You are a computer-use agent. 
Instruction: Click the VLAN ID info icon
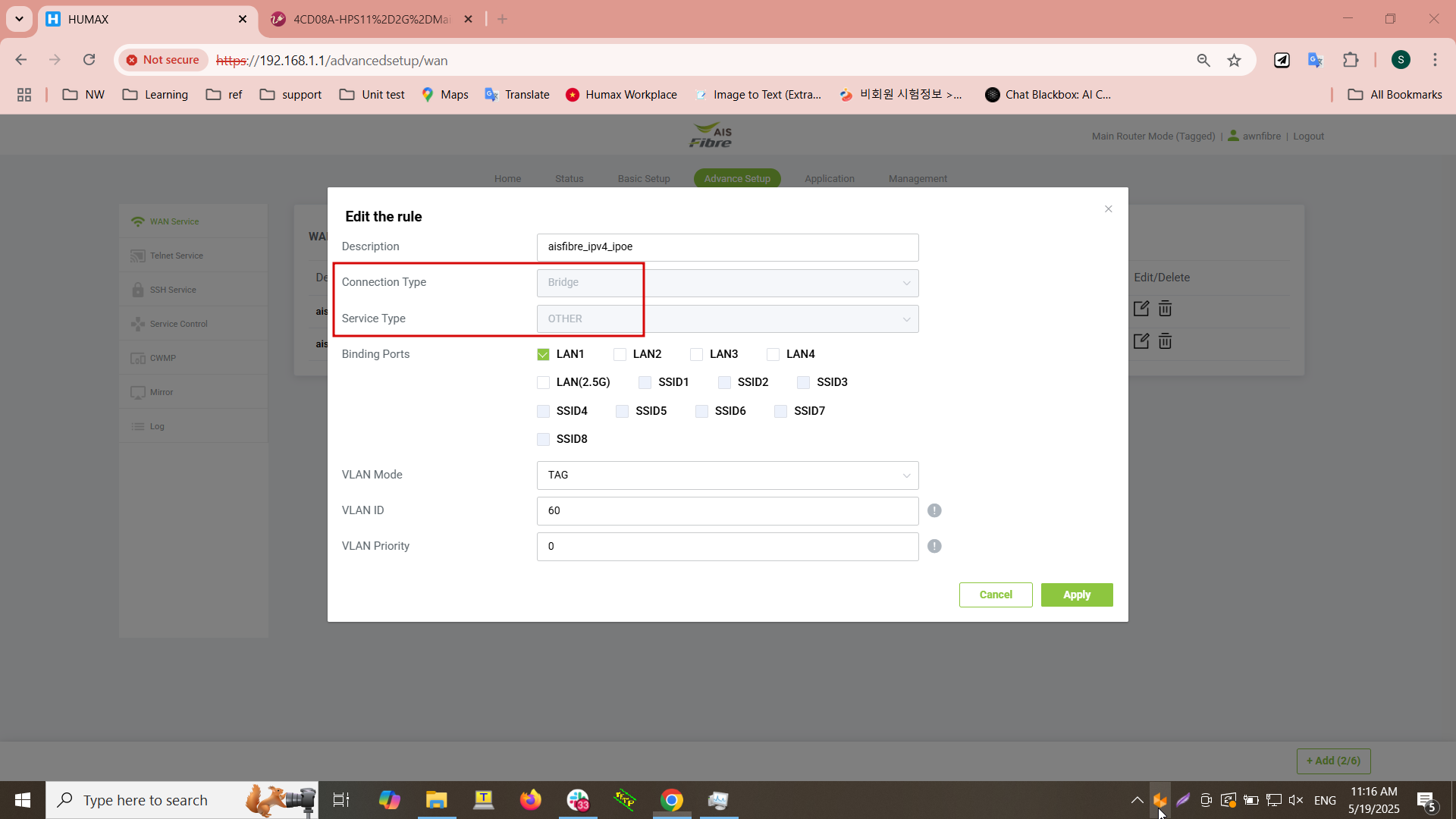click(x=934, y=510)
